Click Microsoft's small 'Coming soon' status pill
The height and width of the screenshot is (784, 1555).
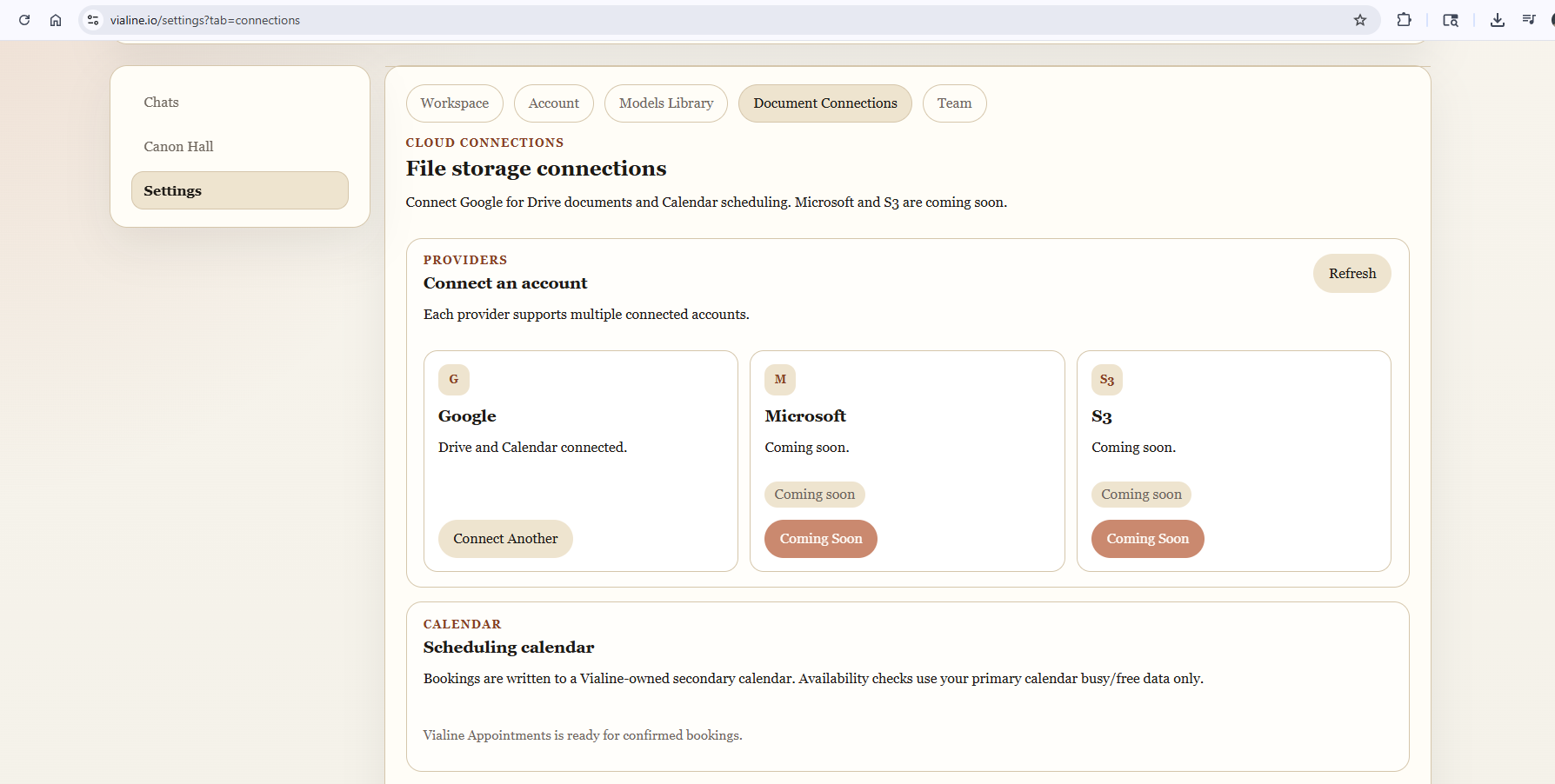(815, 495)
